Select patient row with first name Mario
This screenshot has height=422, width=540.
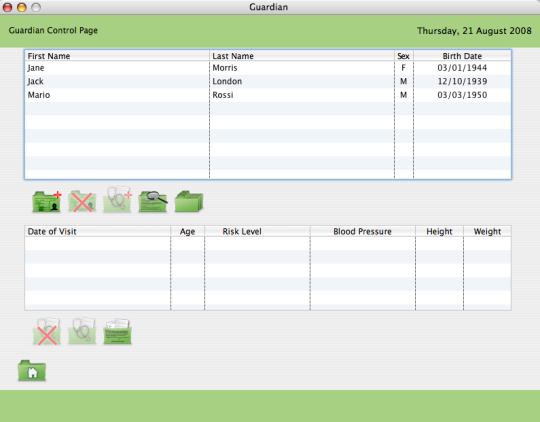268,95
